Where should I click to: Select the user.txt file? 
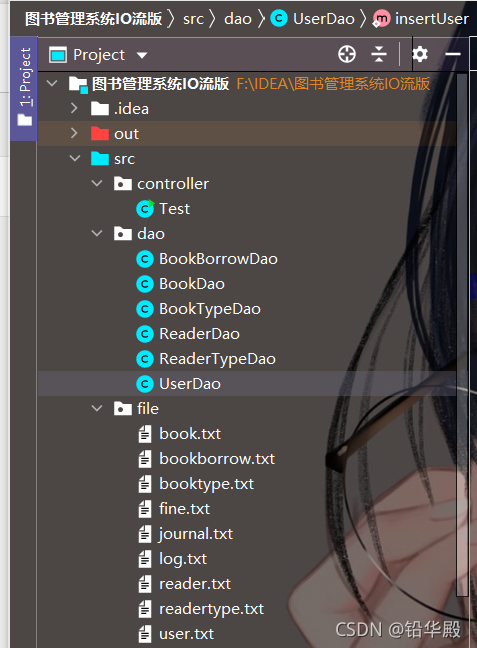pyautogui.click(x=186, y=634)
